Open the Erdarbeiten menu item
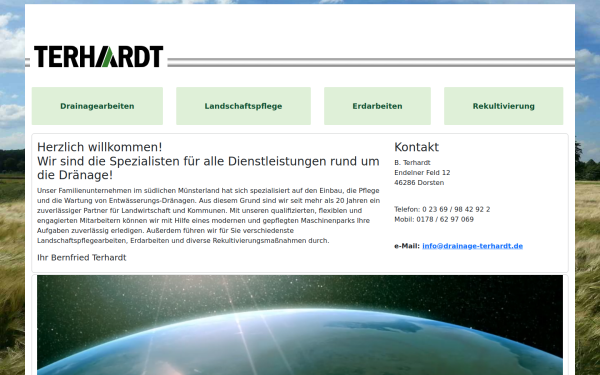The width and height of the screenshot is (600, 375). click(x=377, y=106)
